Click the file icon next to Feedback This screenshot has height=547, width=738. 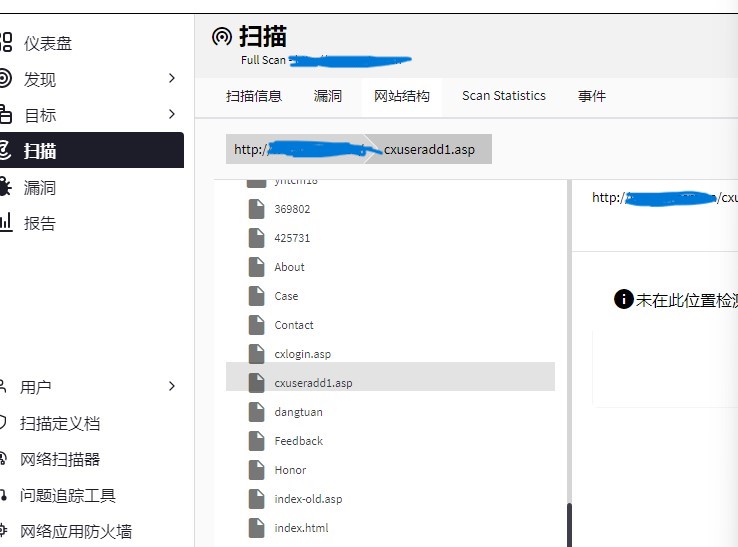[x=257, y=441]
